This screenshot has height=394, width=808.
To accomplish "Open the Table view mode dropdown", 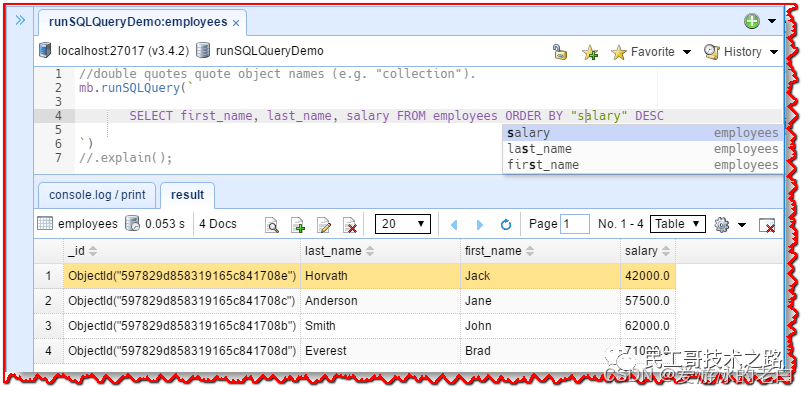I will 678,224.
